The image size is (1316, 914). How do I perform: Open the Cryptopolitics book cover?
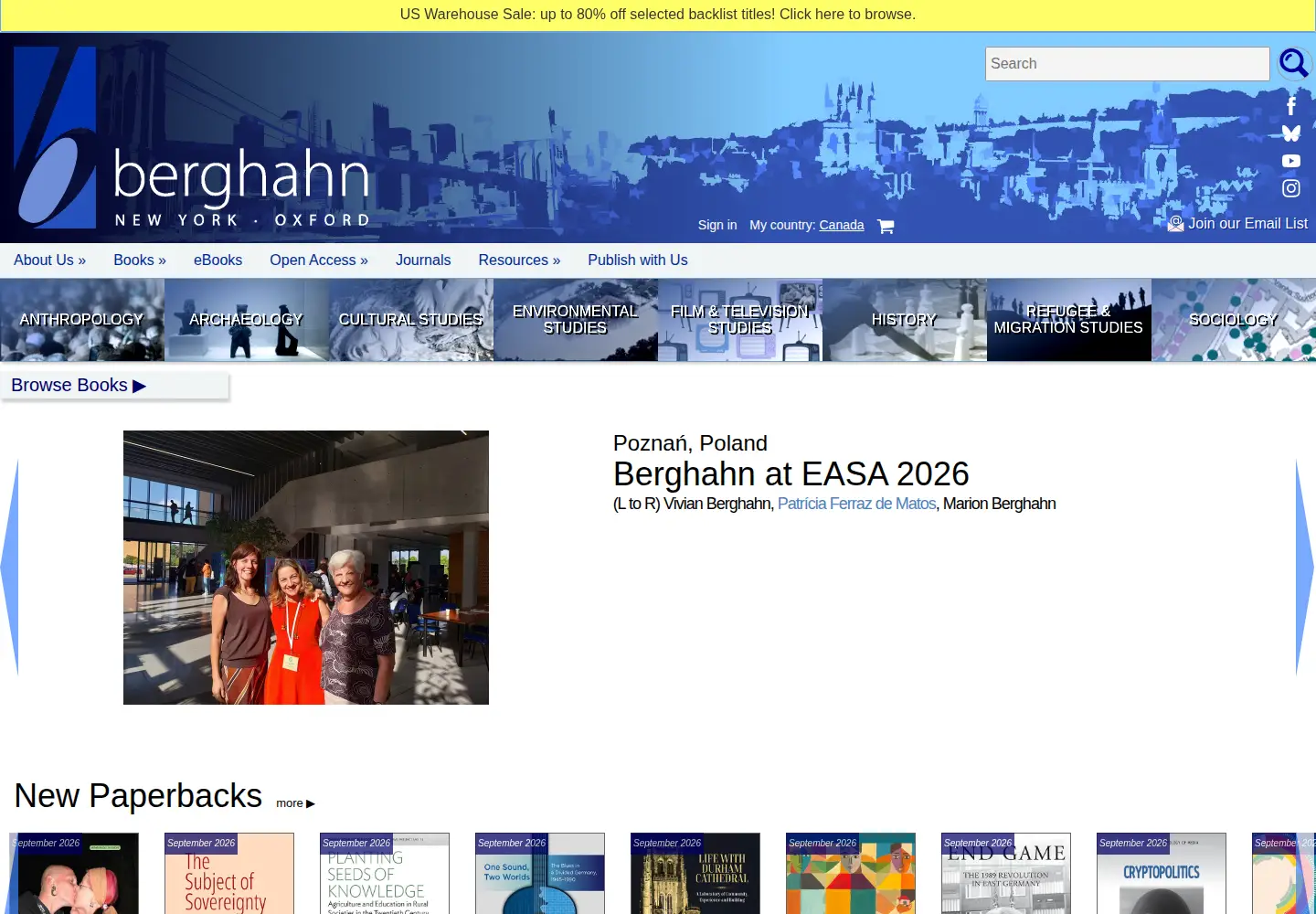(x=1162, y=874)
